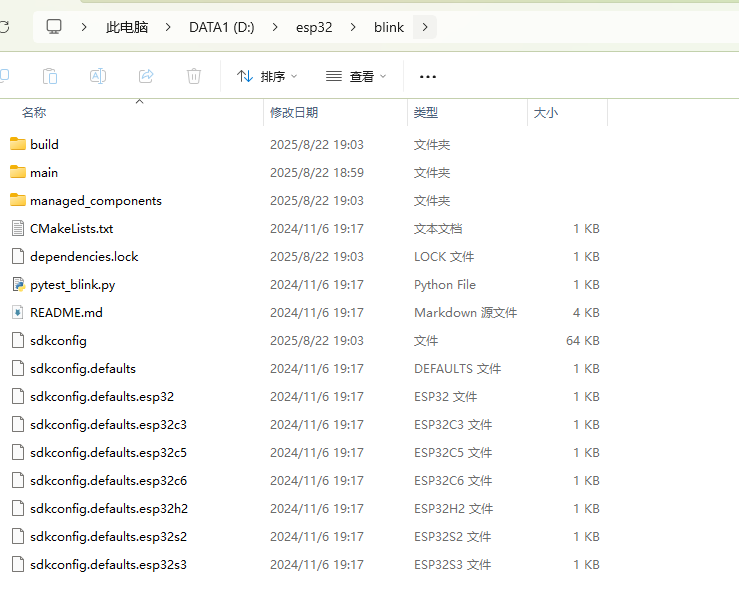Click blink in the address bar path
This screenshot has height=613, width=739.
(389, 27)
